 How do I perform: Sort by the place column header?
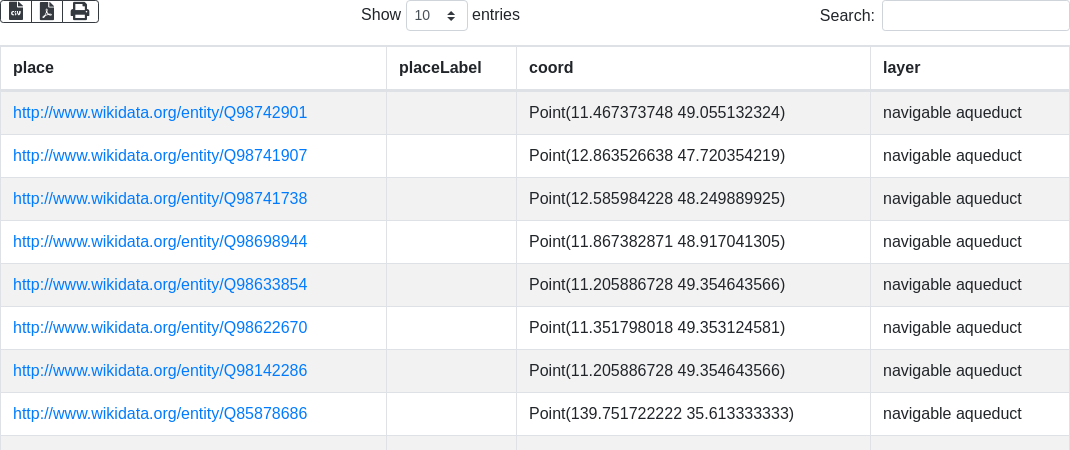point(33,68)
